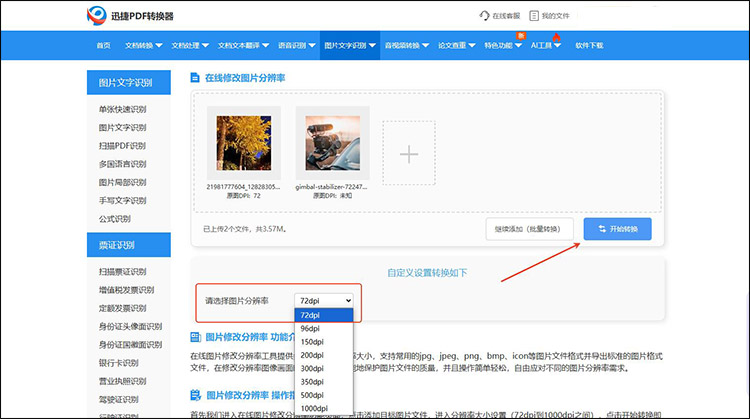Select 票证识别 sidebar header

[129, 245]
